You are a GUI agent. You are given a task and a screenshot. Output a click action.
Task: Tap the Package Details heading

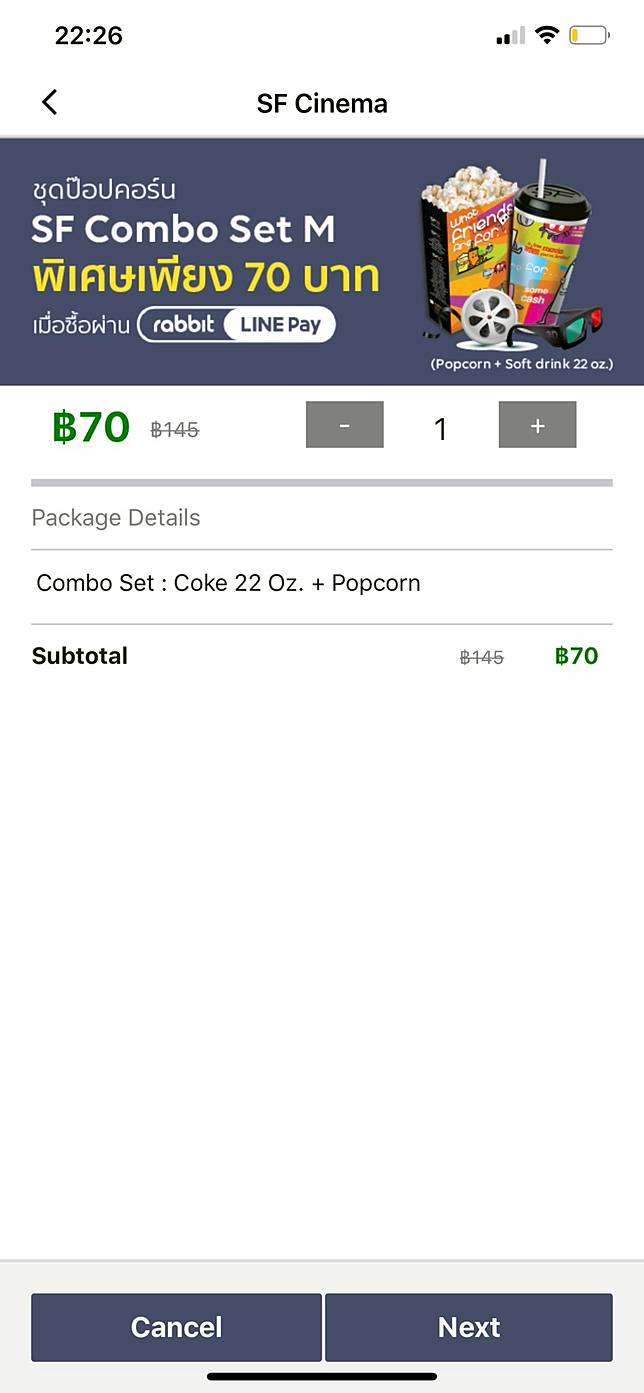pos(116,518)
